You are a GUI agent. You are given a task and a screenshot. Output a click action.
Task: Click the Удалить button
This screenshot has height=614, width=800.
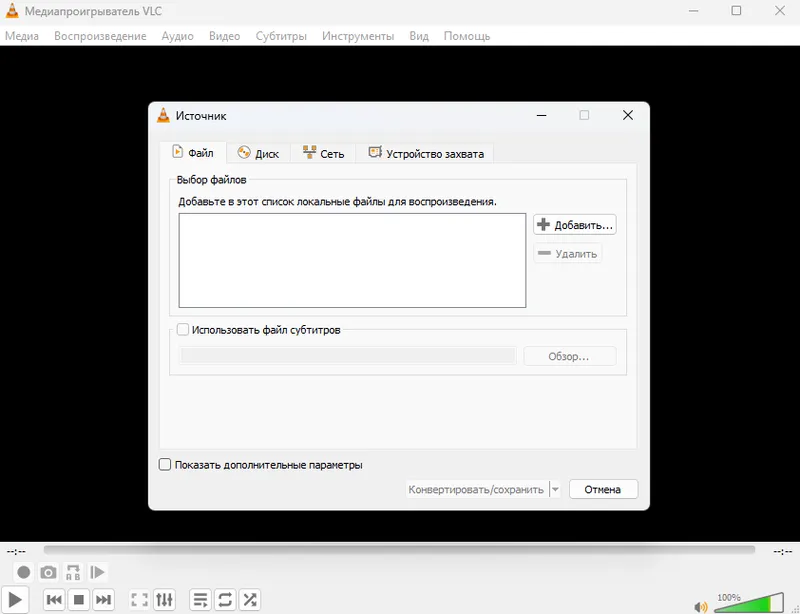(568, 254)
